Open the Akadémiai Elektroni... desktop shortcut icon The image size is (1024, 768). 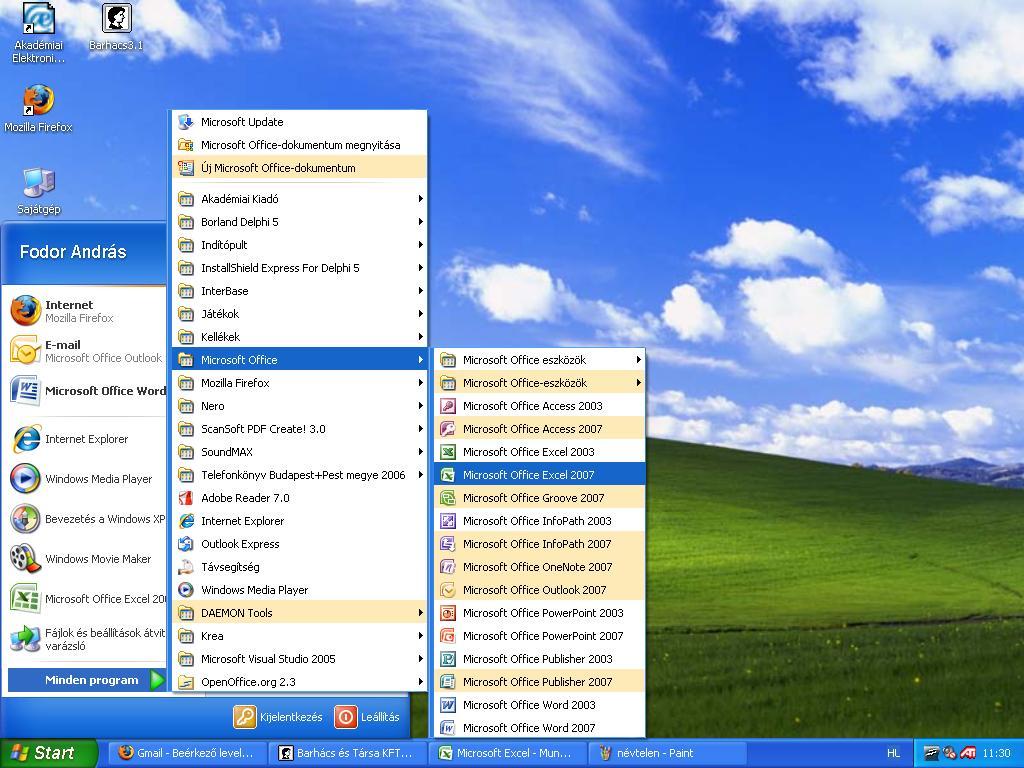point(39,18)
